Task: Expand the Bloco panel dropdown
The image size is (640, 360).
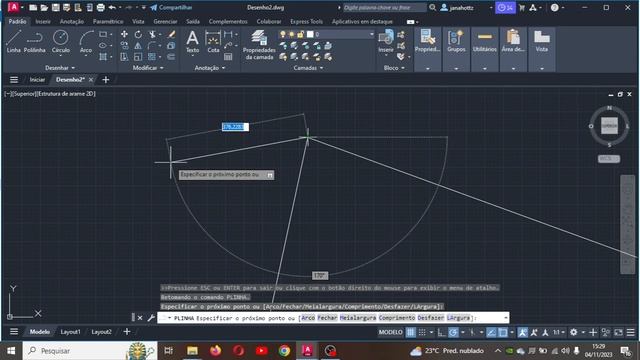Action: coord(394,68)
